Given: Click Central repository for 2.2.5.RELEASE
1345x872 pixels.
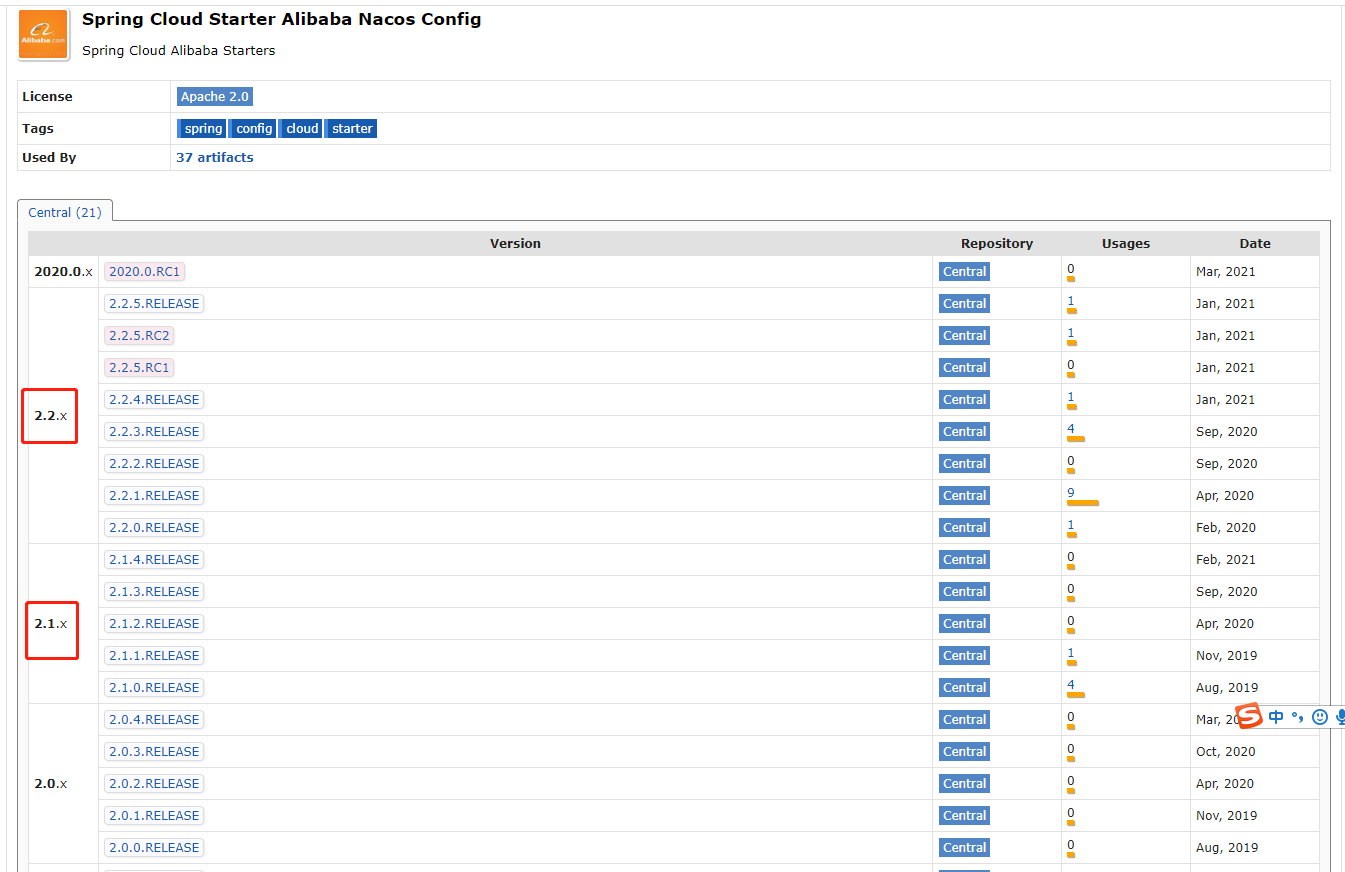Looking at the screenshot, I should coord(964,304).
